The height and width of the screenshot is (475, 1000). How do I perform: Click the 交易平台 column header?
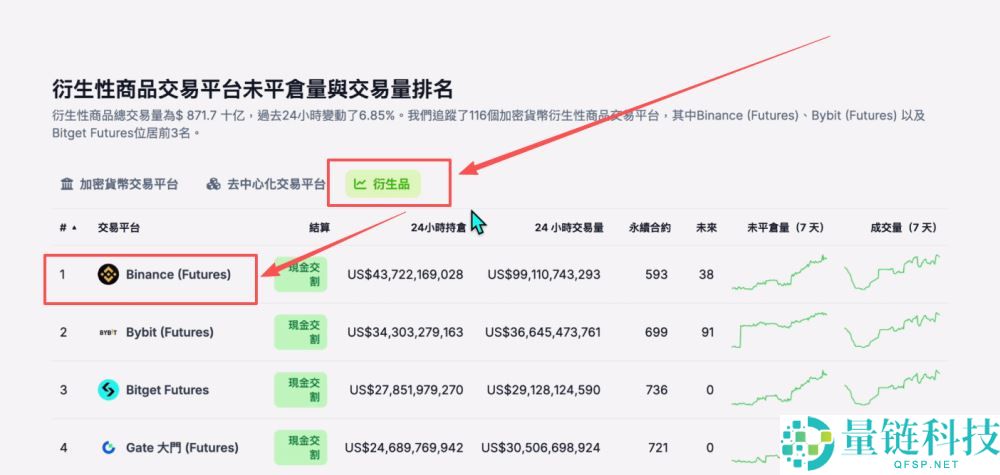(x=119, y=228)
